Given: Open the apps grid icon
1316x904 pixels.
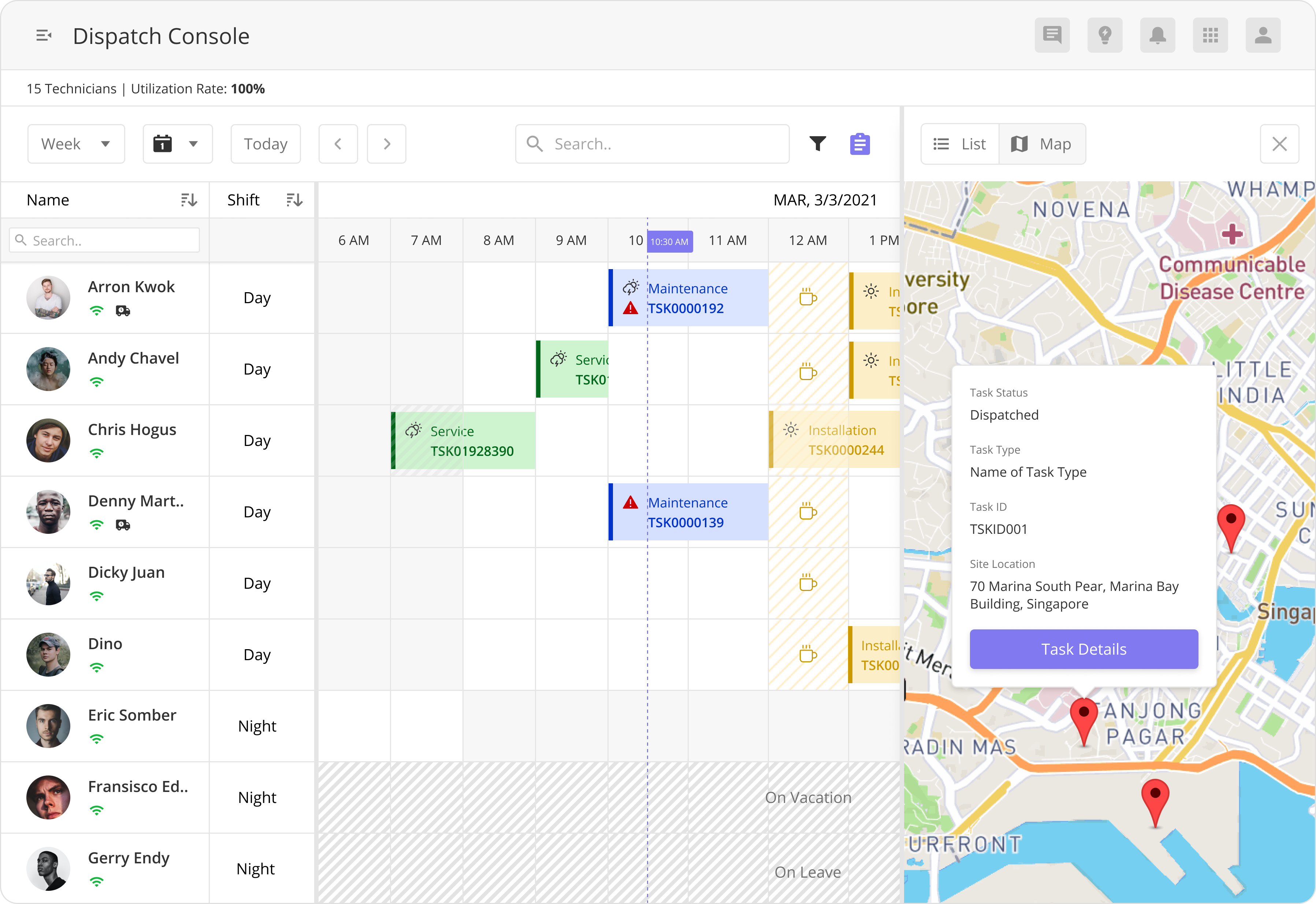Looking at the screenshot, I should click(1210, 35).
